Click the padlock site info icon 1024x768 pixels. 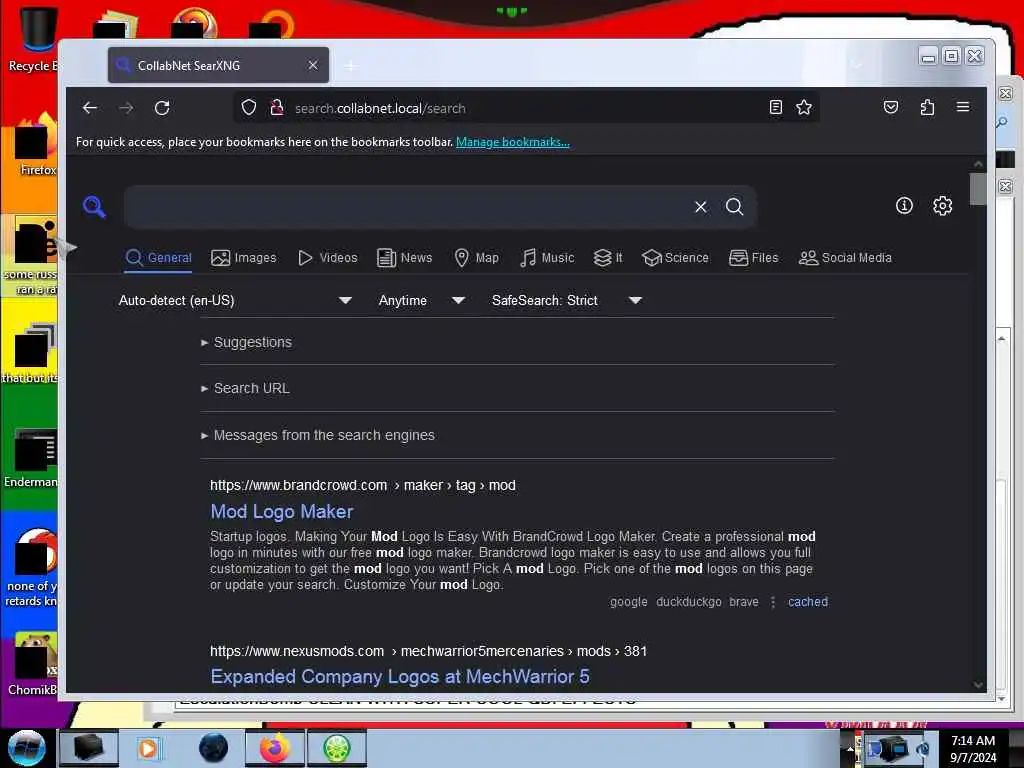(x=277, y=107)
